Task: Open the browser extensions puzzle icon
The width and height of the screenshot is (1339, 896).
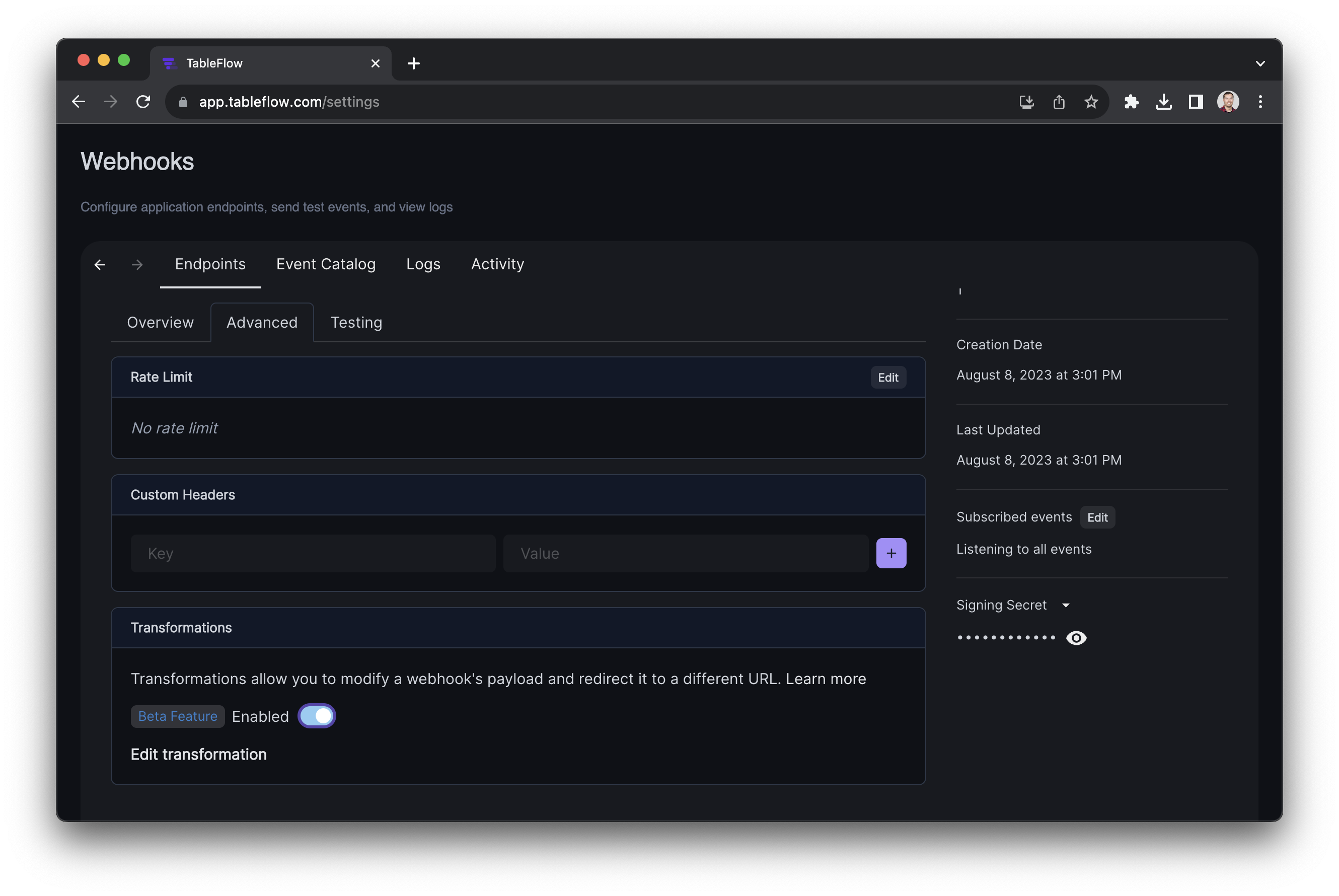Action: (1132, 102)
